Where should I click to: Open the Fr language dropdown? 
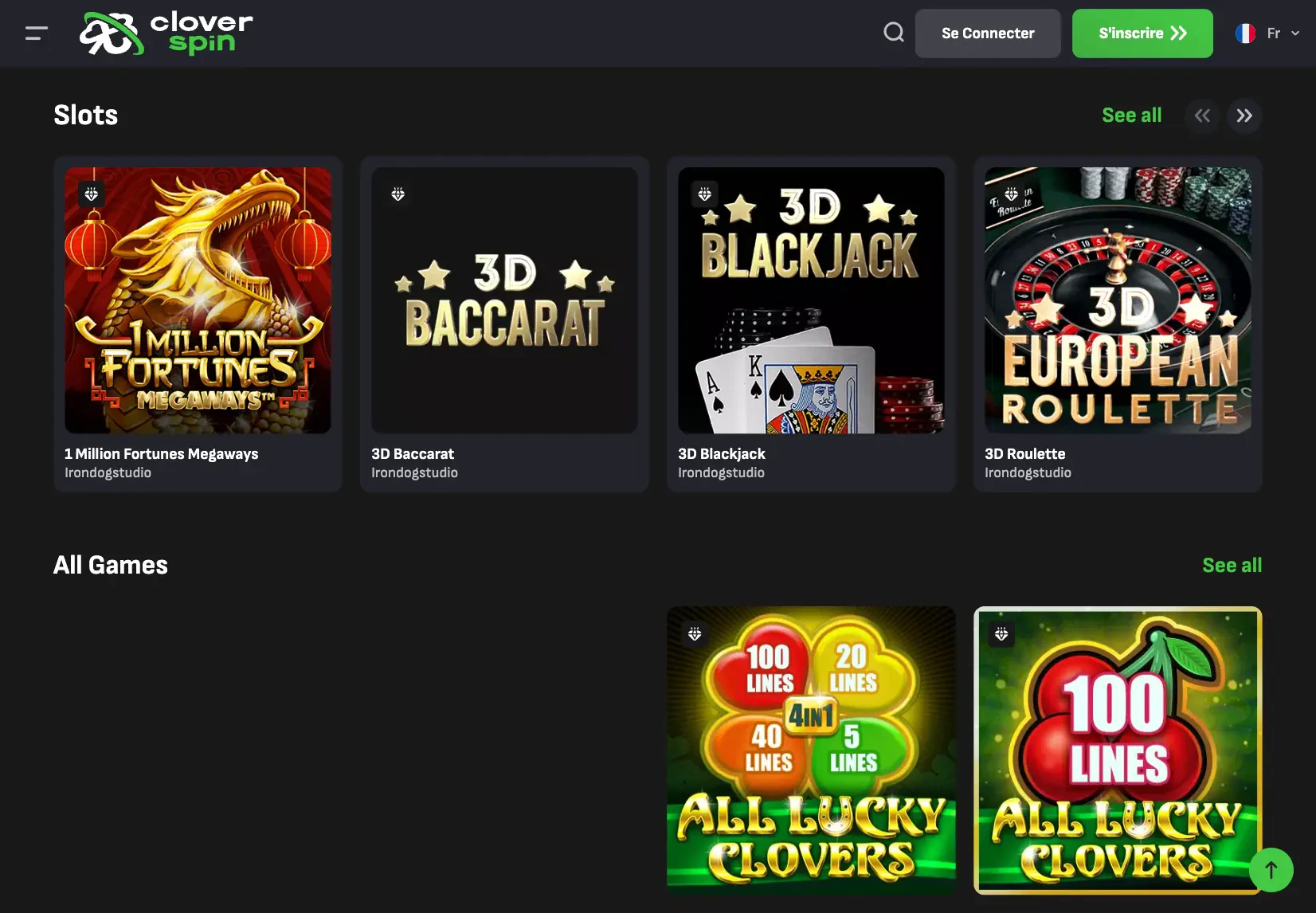(1268, 33)
